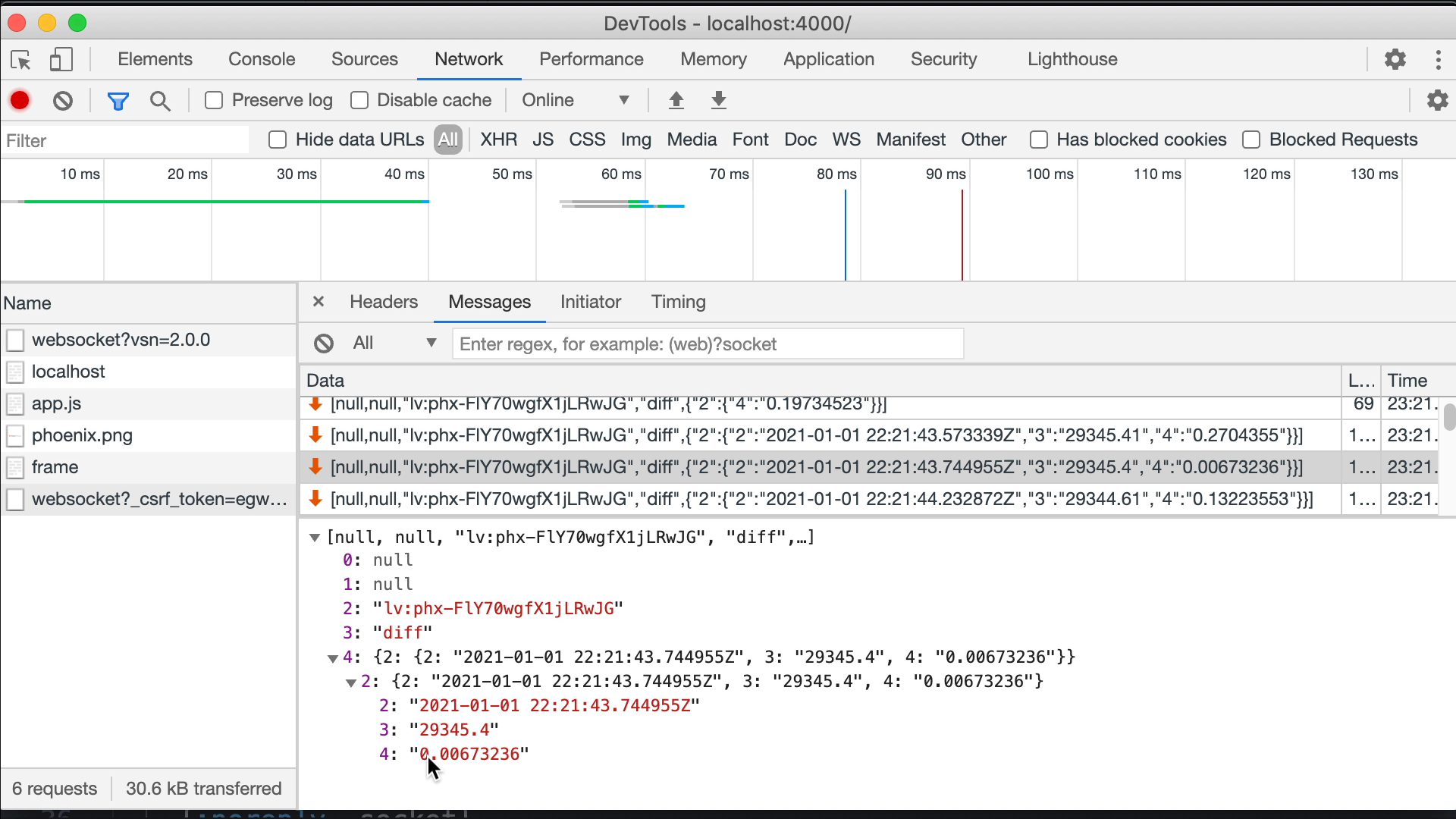The height and width of the screenshot is (819, 1456).
Task: Clear all network requests
Action: pos(63,100)
